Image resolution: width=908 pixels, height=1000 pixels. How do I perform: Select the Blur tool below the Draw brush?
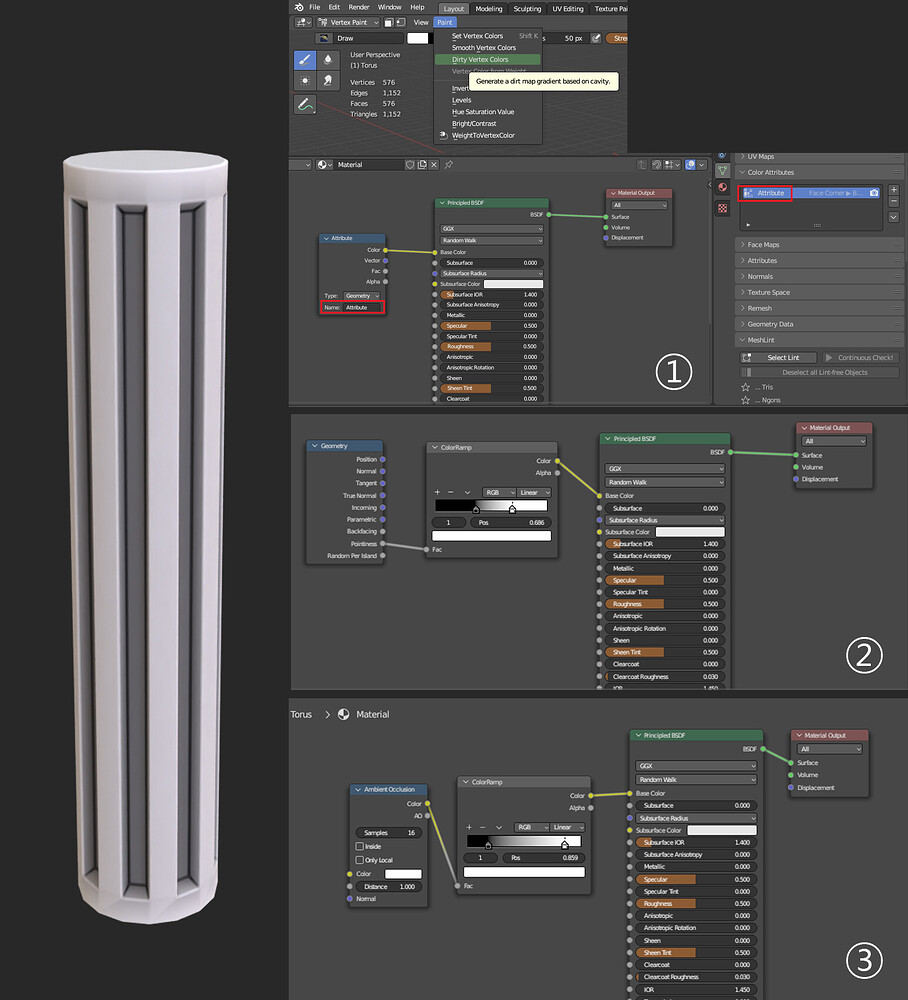pos(328,60)
